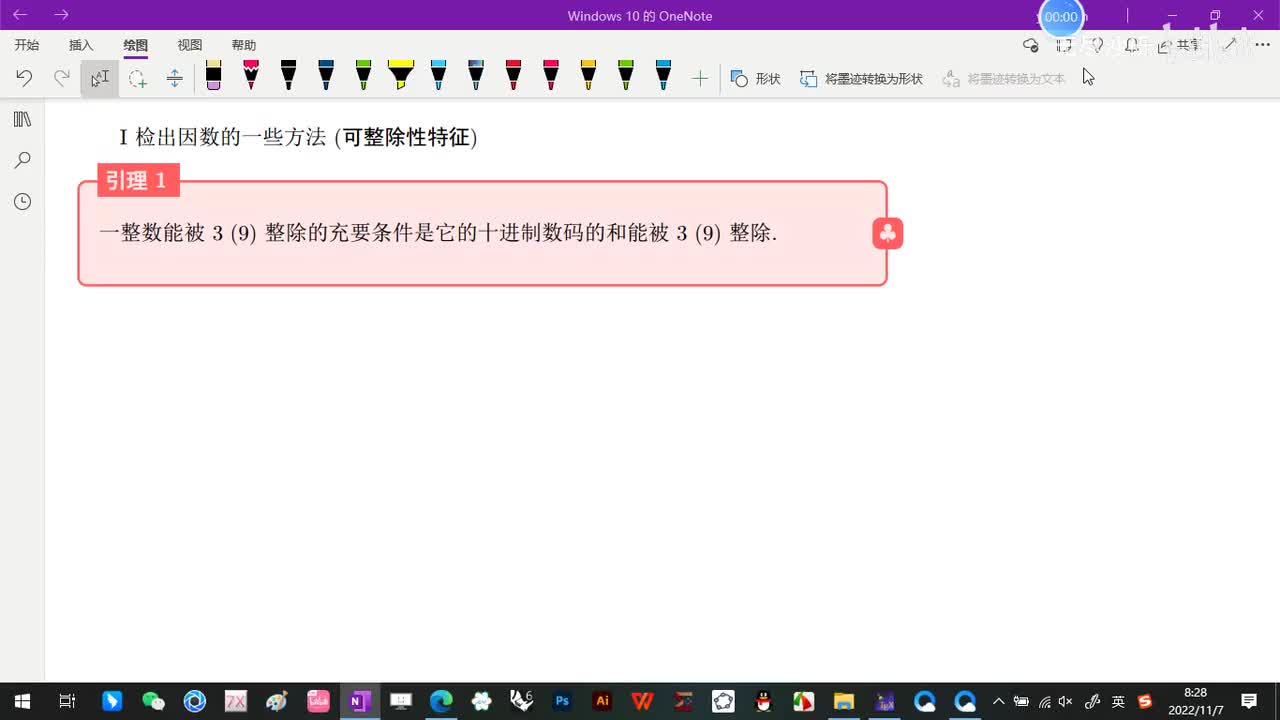Click the heading 检出因数的一些方法

click(x=231, y=137)
